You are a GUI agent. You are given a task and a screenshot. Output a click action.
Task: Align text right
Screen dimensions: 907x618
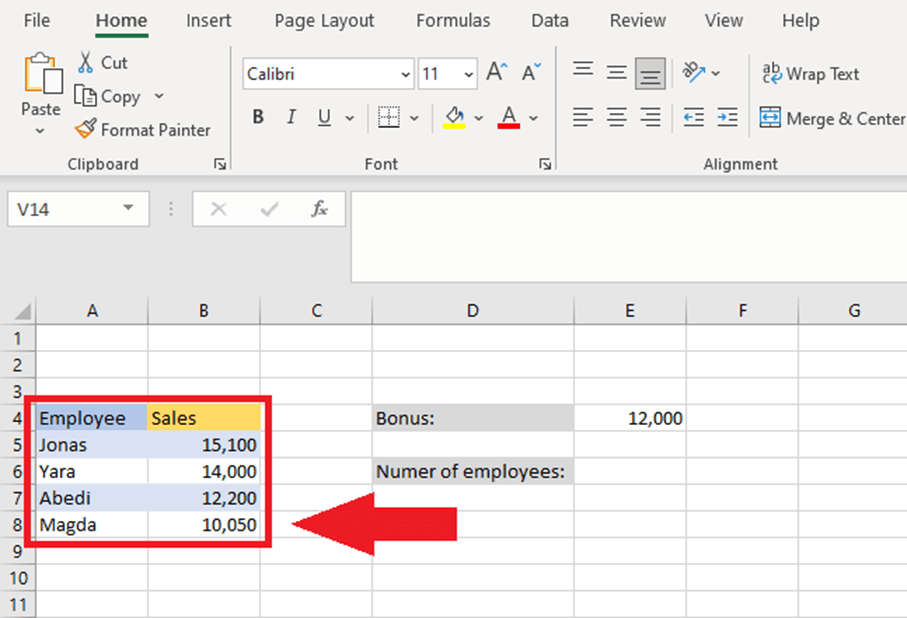click(650, 117)
